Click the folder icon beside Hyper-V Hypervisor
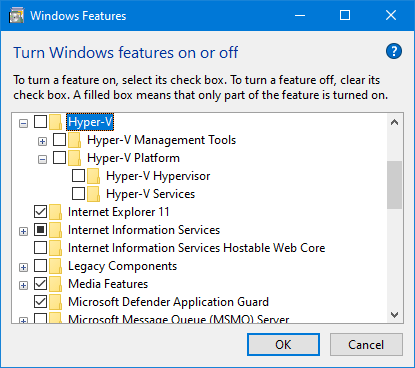 pos(94,176)
